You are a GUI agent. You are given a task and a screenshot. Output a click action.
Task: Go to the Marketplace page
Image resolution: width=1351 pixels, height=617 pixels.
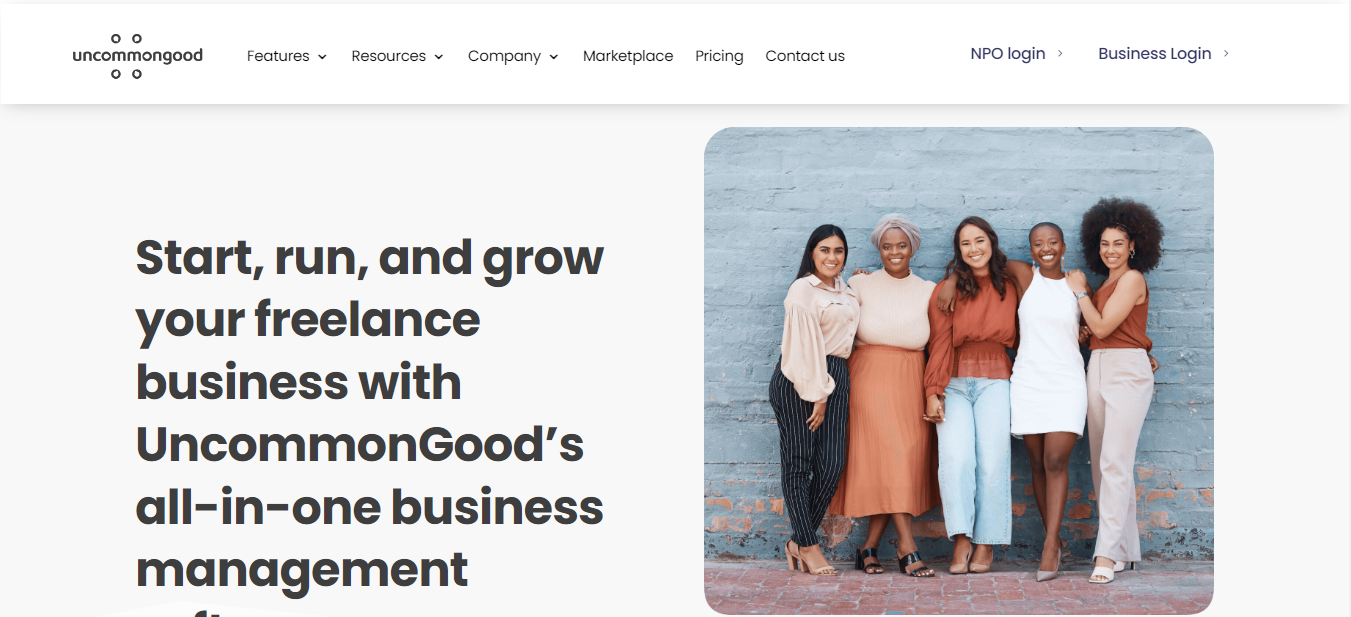628,56
